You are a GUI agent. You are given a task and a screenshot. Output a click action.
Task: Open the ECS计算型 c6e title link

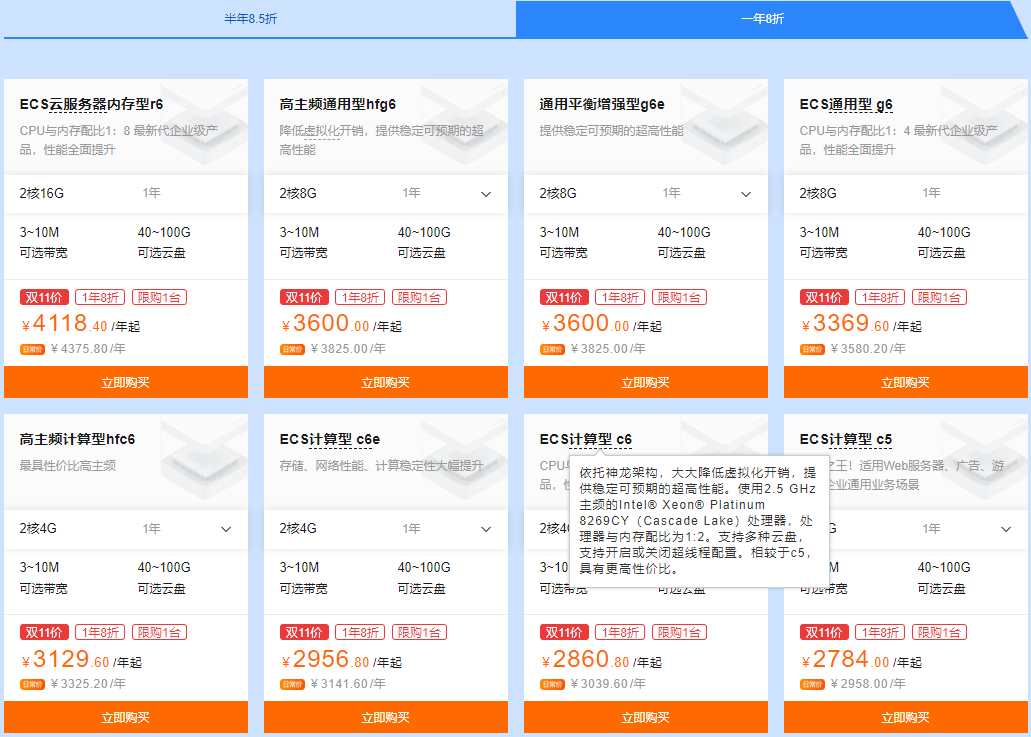[x=329, y=439]
